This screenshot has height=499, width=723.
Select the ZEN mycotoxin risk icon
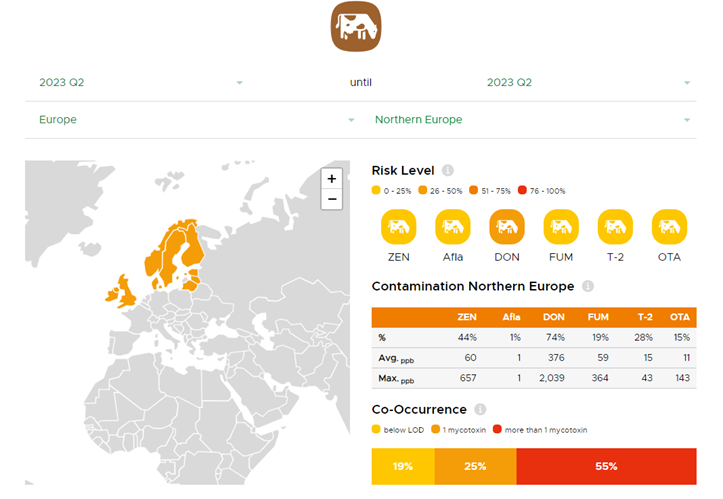[398, 227]
